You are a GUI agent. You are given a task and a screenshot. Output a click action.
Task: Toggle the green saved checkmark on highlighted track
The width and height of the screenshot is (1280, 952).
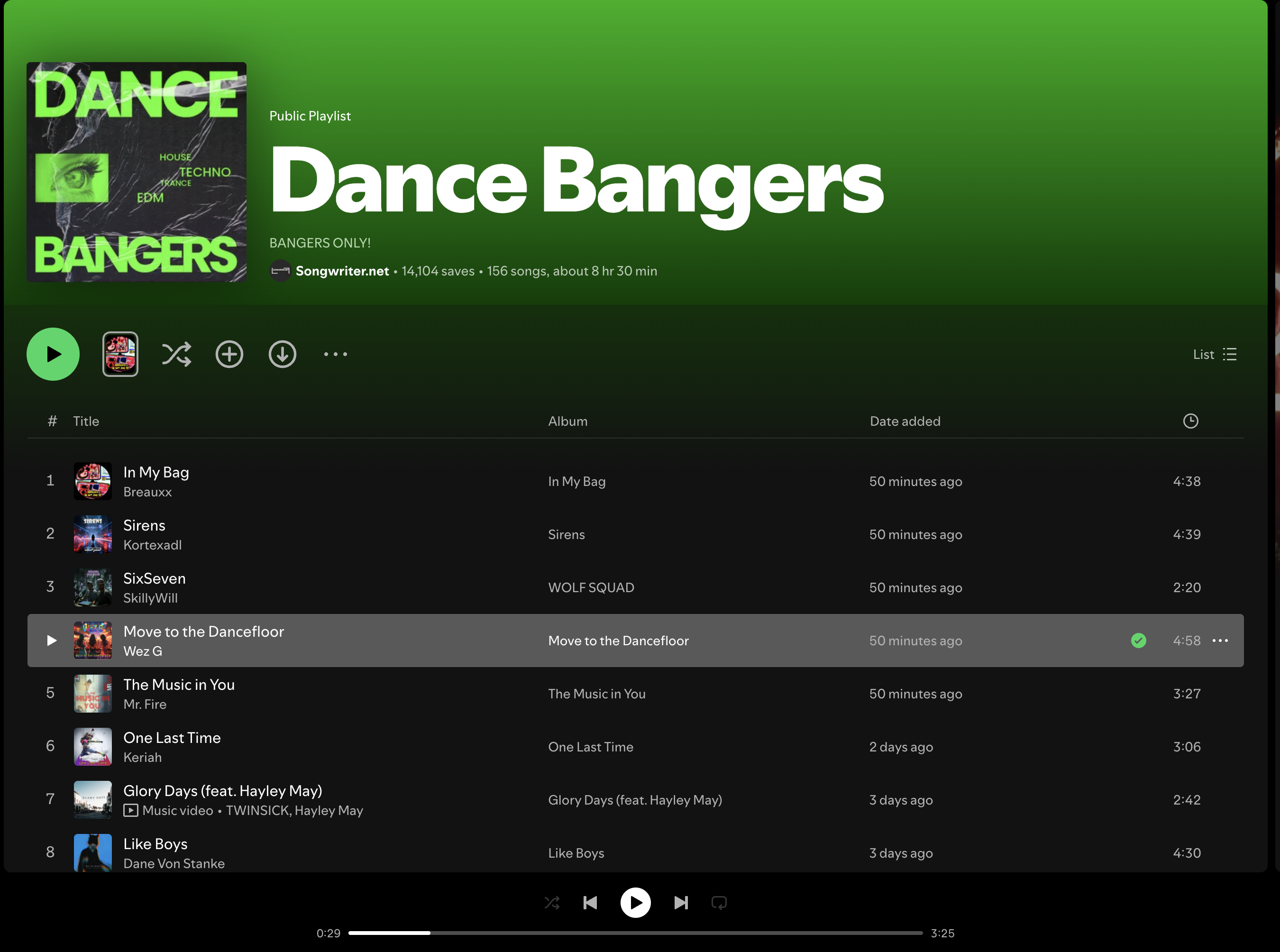[x=1138, y=640]
